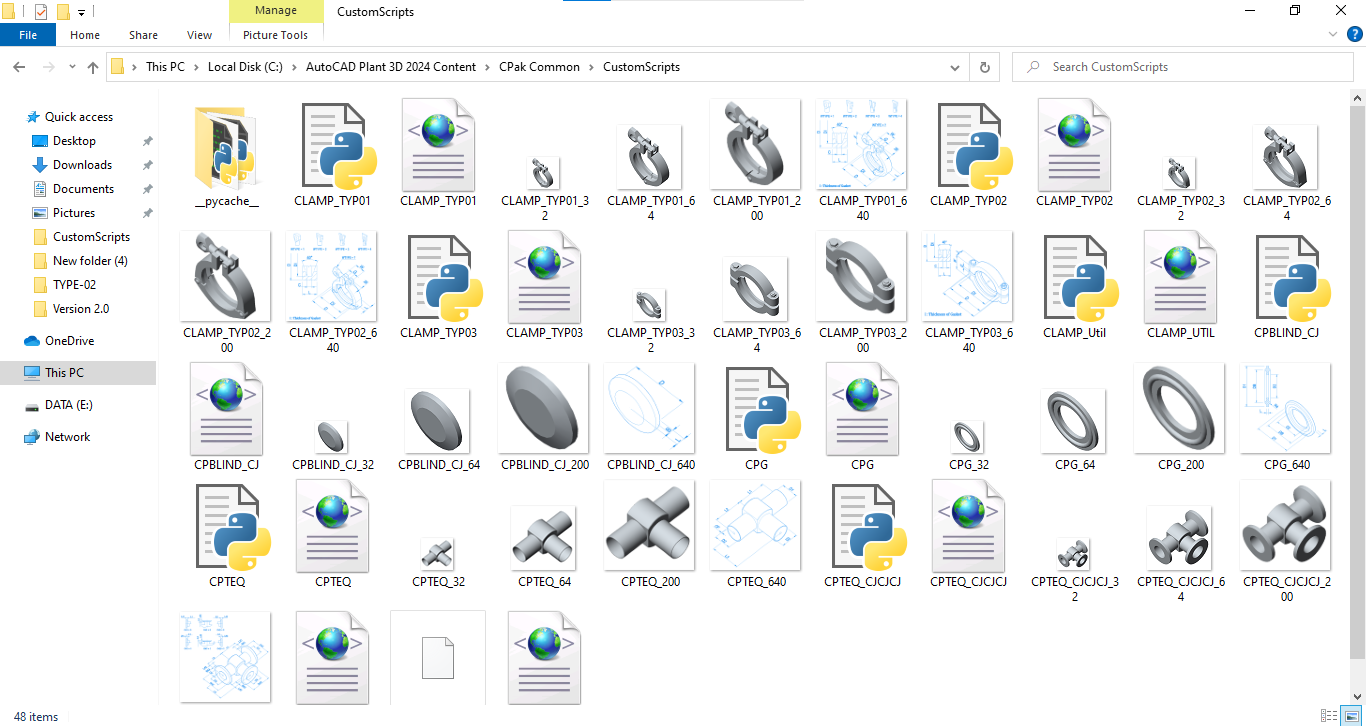Open Network in the navigation pane

point(67,437)
